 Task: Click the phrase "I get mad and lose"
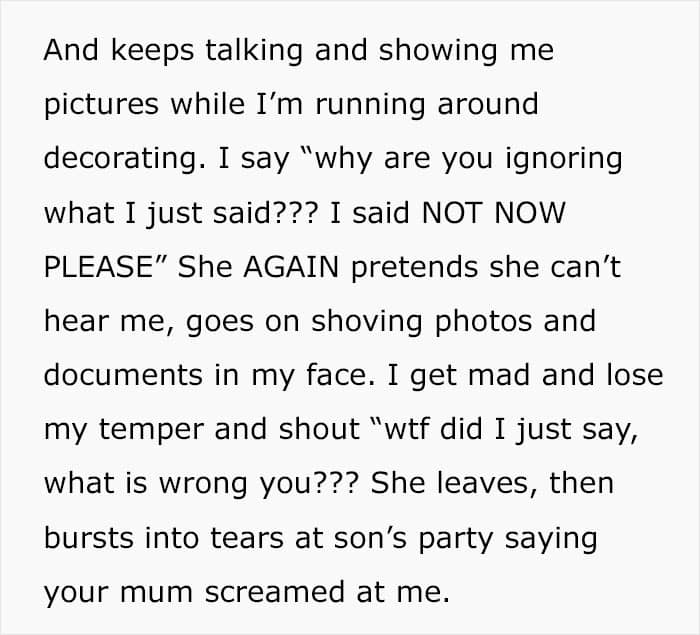(x=525, y=375)
